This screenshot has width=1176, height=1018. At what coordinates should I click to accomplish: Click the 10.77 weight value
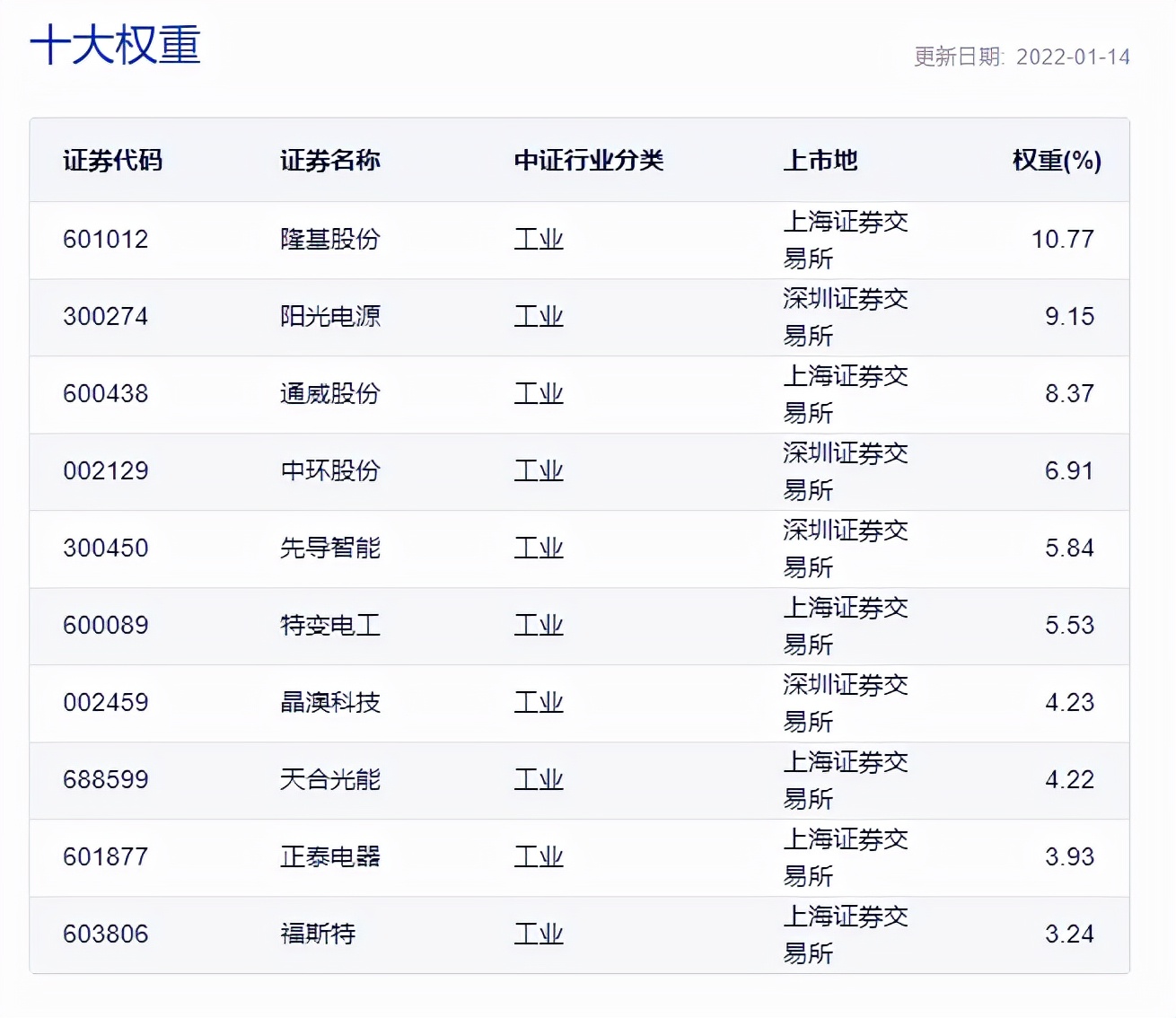(1064, 239)
